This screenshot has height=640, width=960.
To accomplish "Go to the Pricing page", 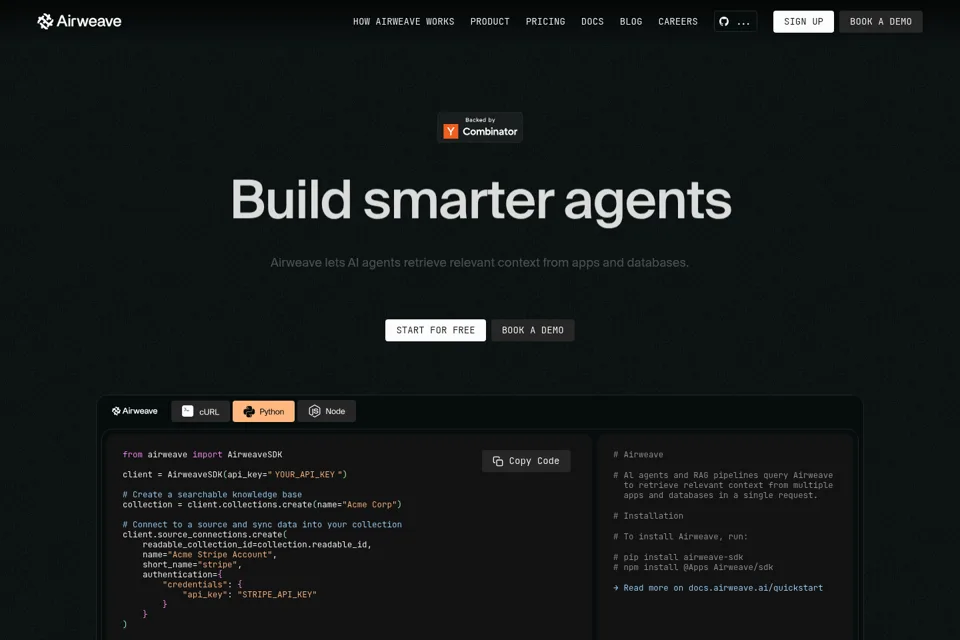I will [x=545, y=21].
